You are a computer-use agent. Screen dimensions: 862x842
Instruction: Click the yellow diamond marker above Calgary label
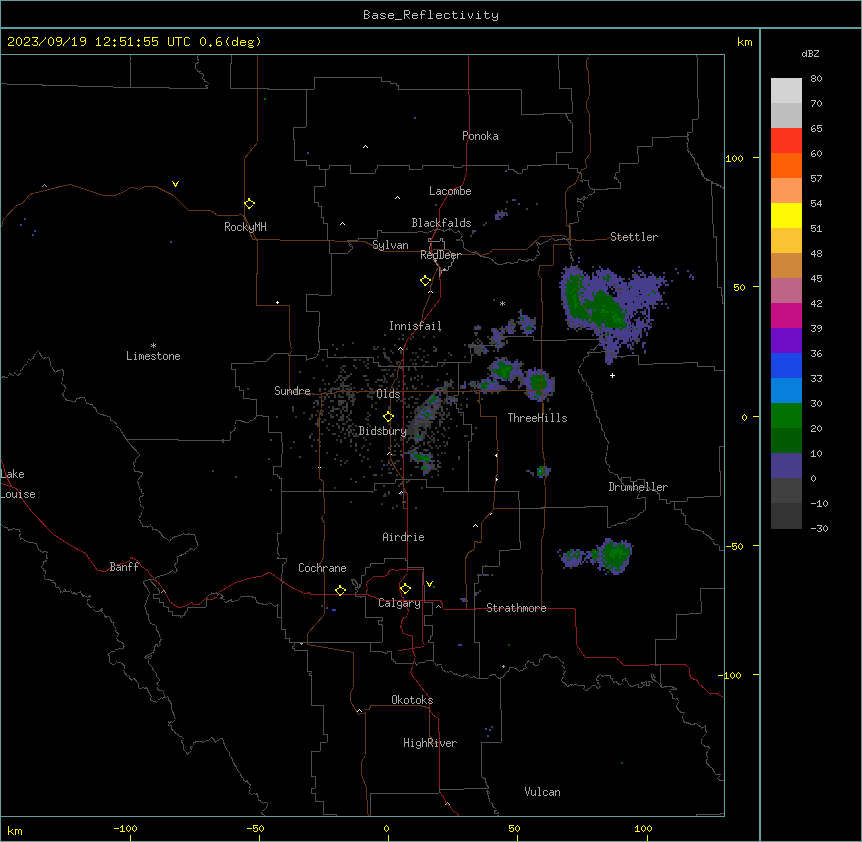pos(406,589)
